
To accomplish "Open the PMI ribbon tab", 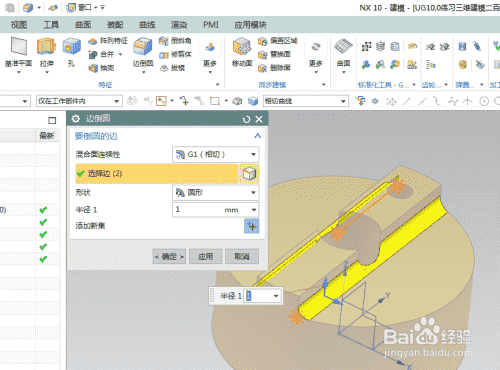I will [211, 25].
